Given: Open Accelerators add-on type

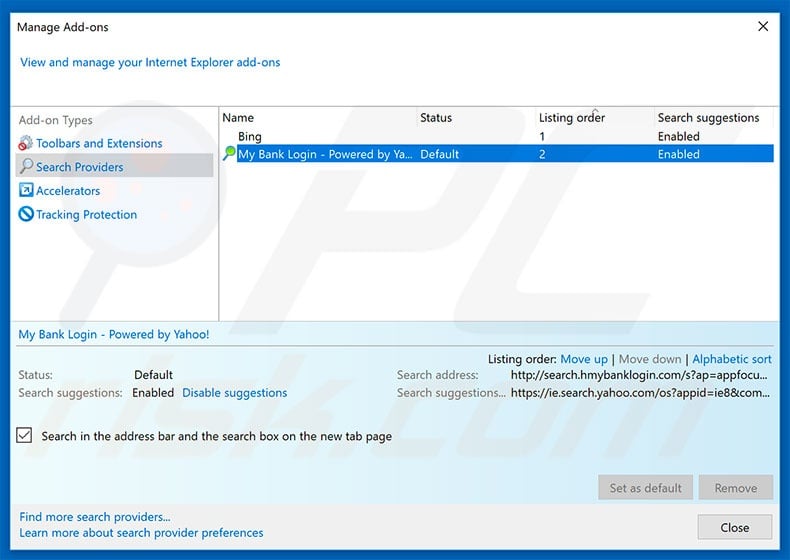Looking at the screenshot, I should [68, 191].
